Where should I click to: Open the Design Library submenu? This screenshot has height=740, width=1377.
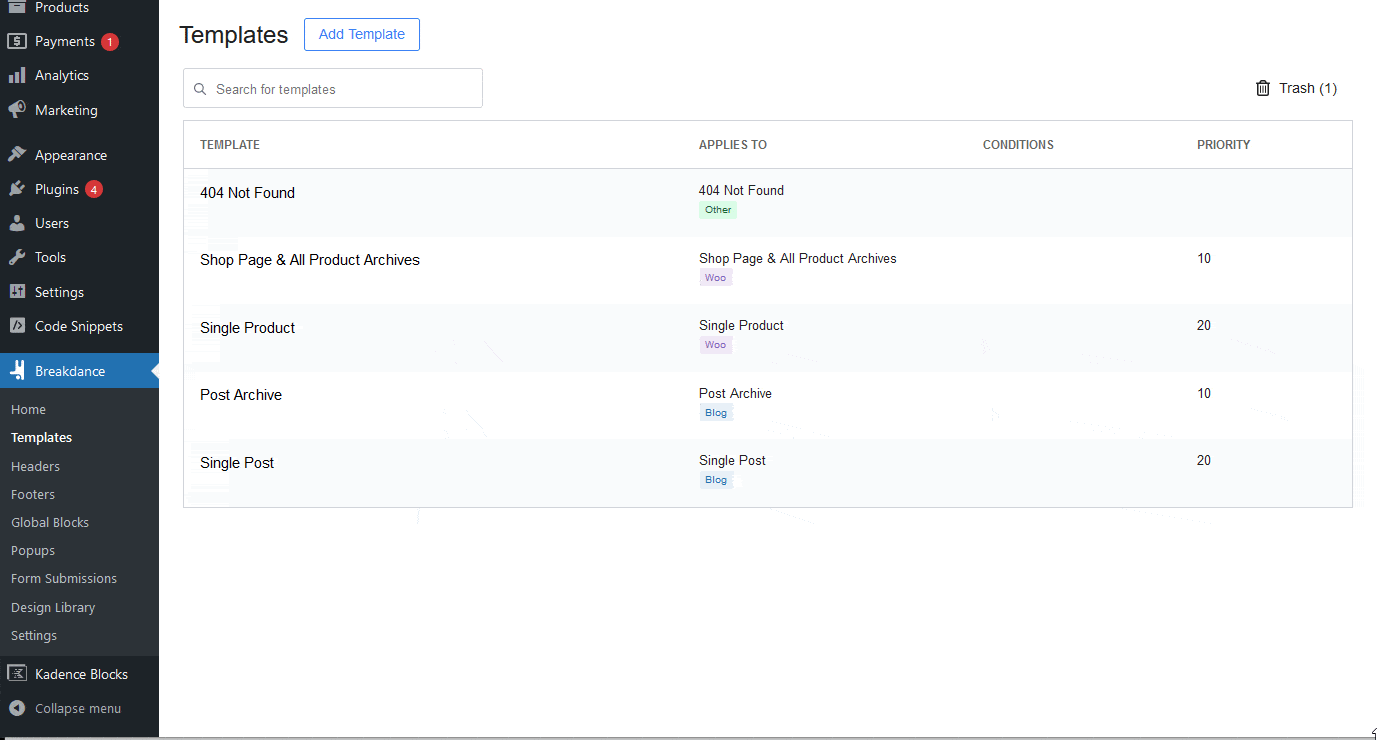coord(53,607)
